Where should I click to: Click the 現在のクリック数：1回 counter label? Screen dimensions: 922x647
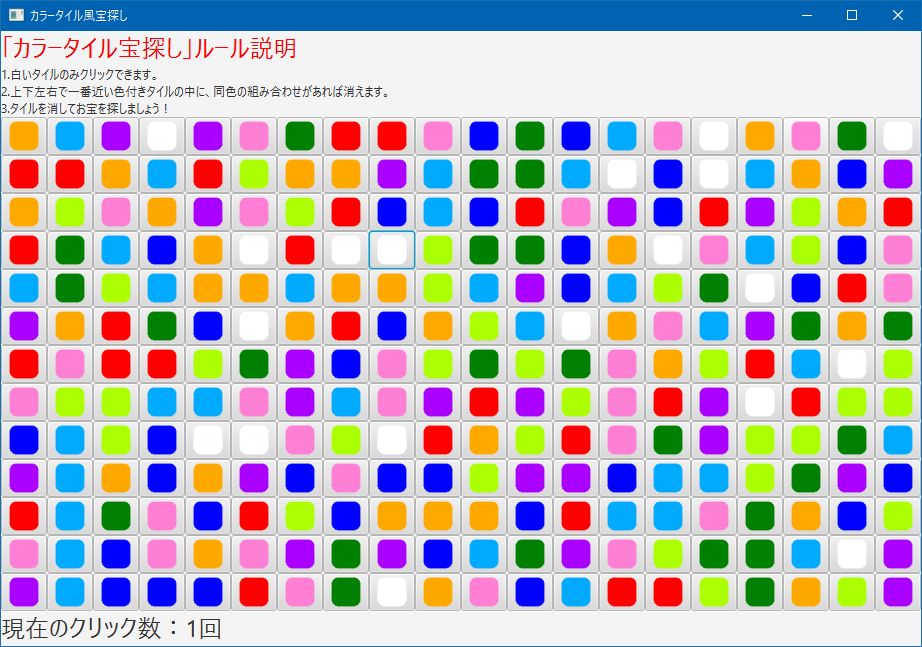pyautogui.click(x=111, y=629)
